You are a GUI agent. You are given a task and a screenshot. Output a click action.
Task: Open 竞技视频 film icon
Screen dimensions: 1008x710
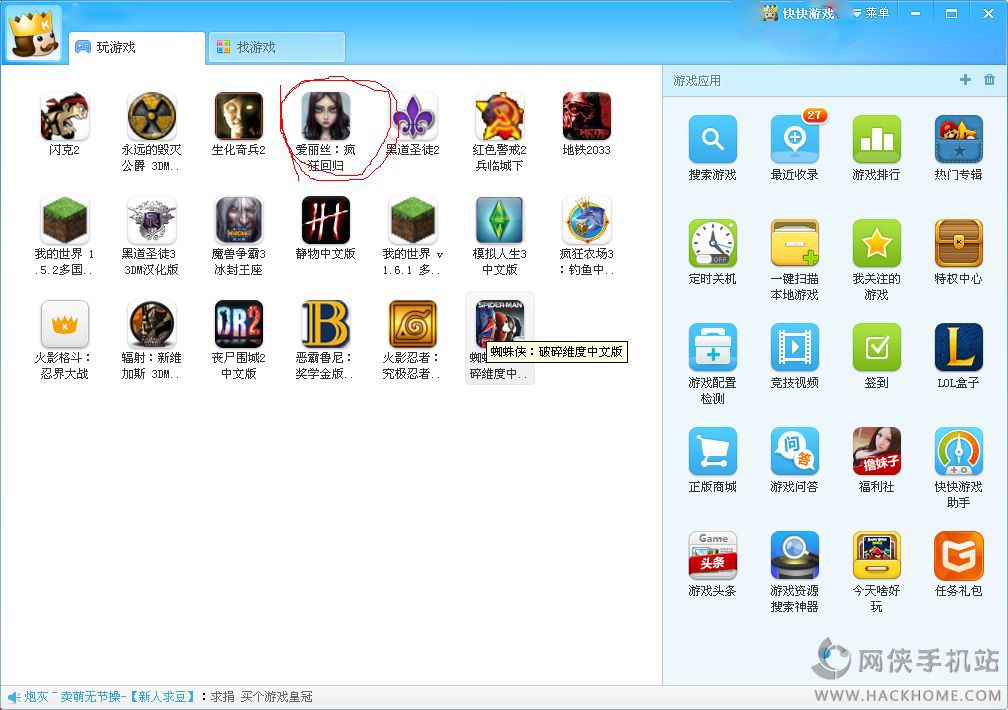click(795, 347)
